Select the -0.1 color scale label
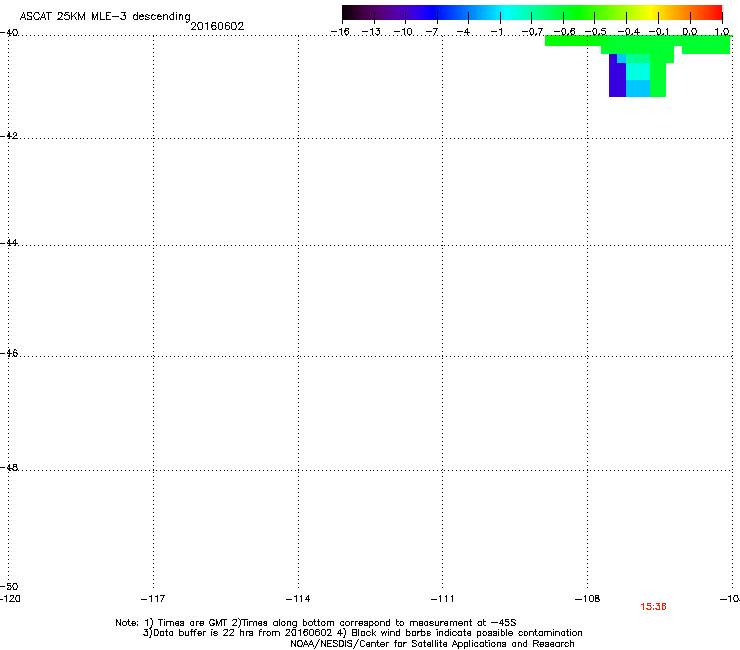740x650 pixels. click(659, 32)
